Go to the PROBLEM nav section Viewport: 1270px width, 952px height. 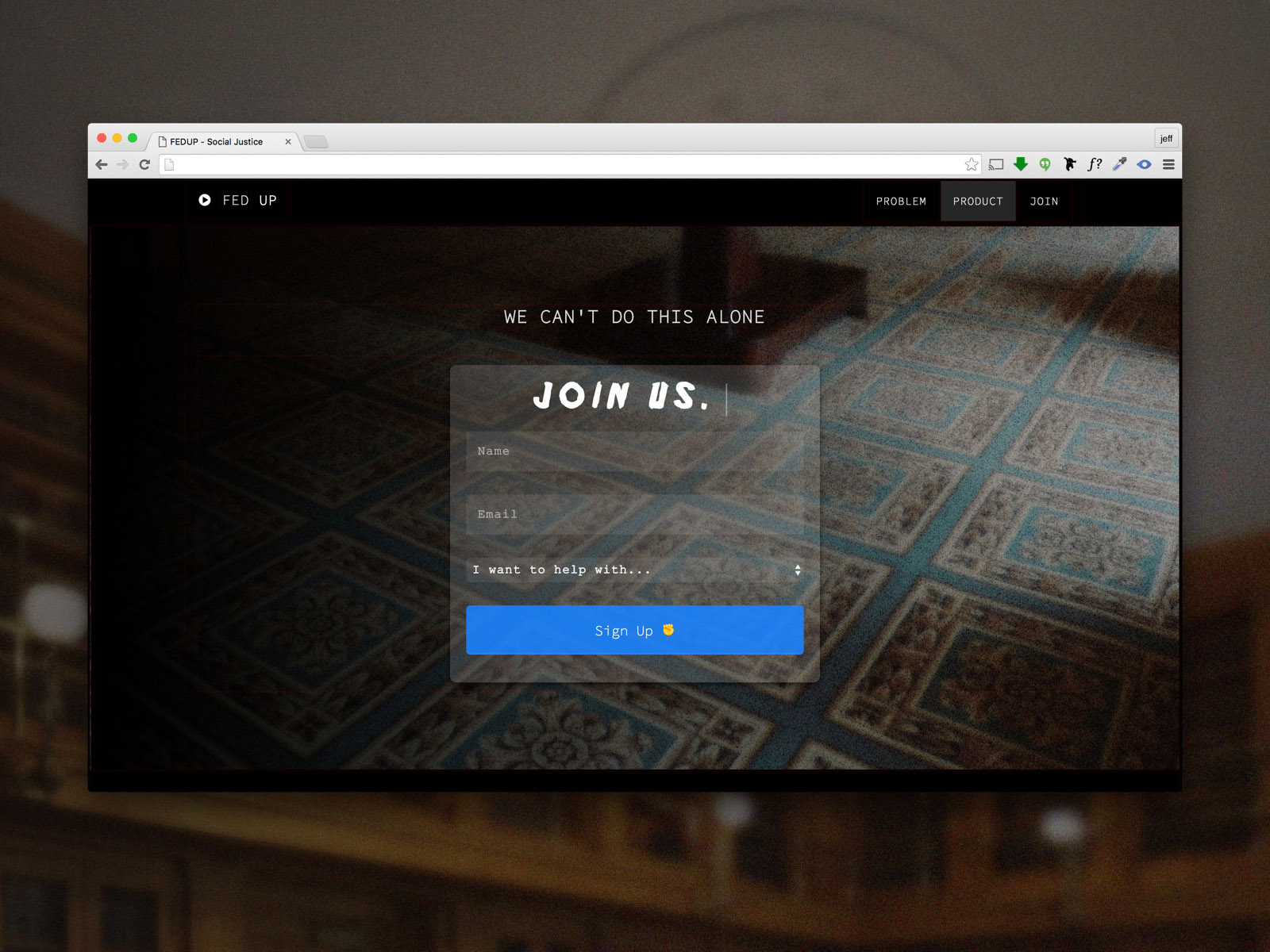click(901, 202)
